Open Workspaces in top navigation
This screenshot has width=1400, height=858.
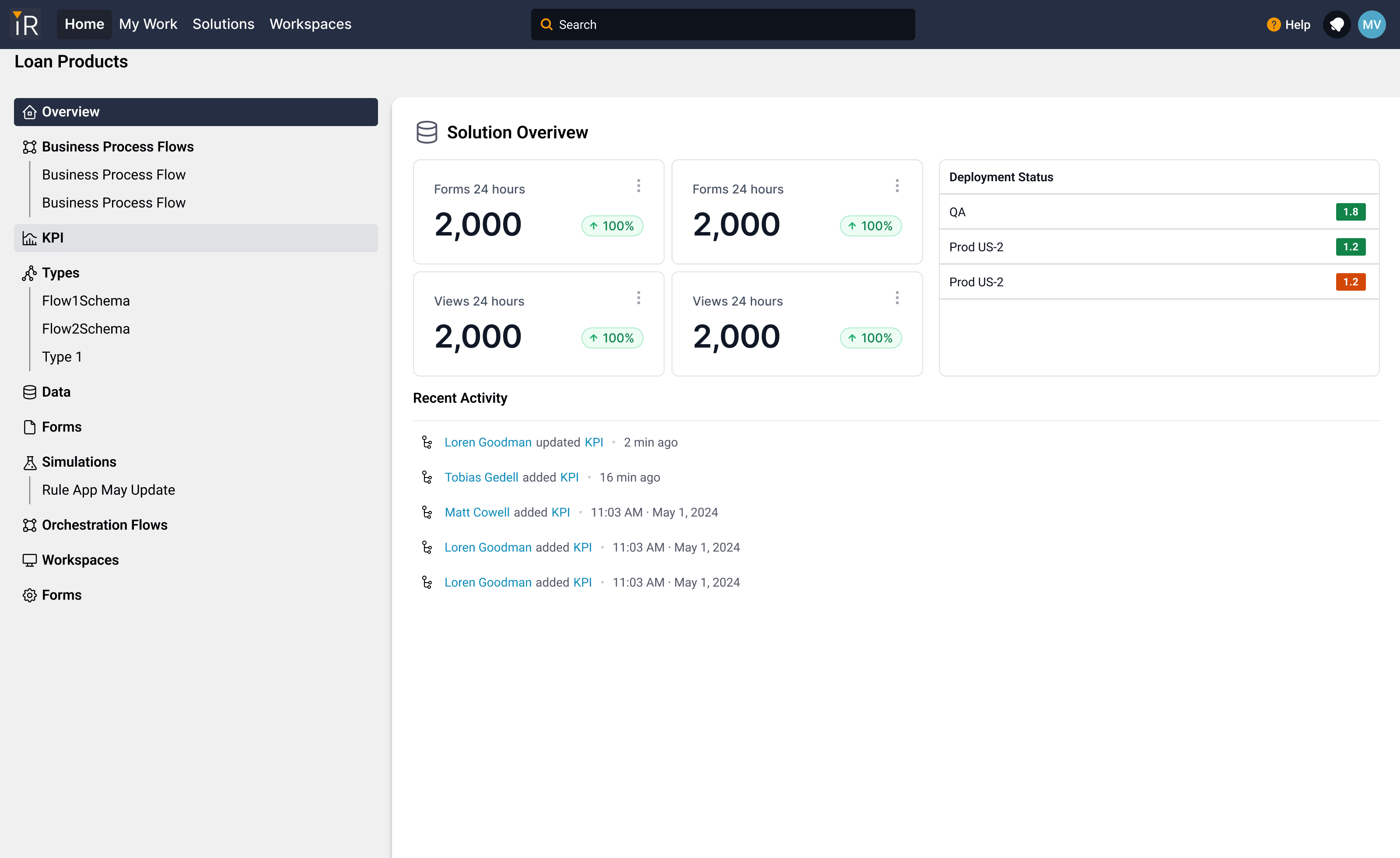310,24
